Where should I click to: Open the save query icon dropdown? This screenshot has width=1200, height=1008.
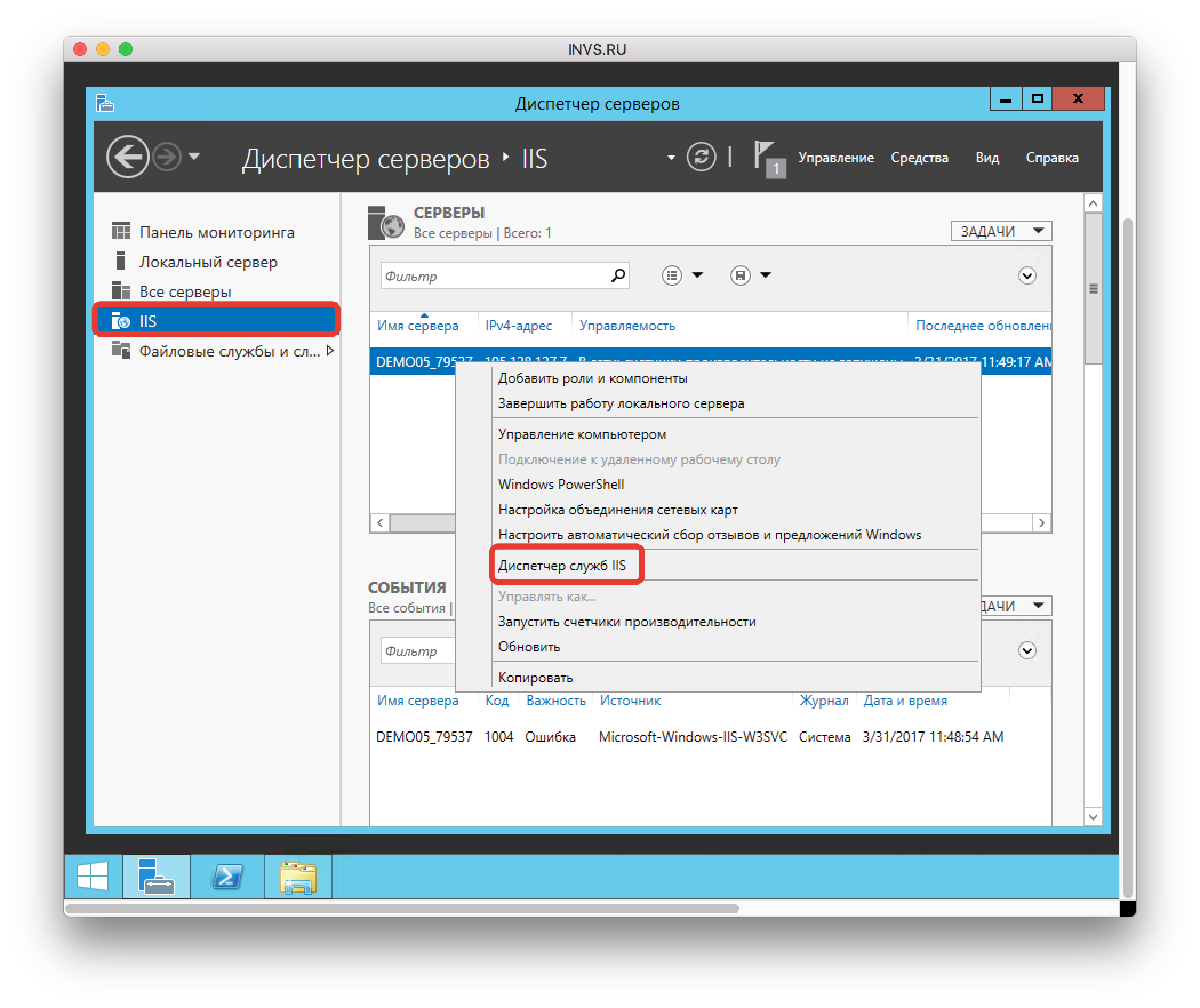pos(740,275)
